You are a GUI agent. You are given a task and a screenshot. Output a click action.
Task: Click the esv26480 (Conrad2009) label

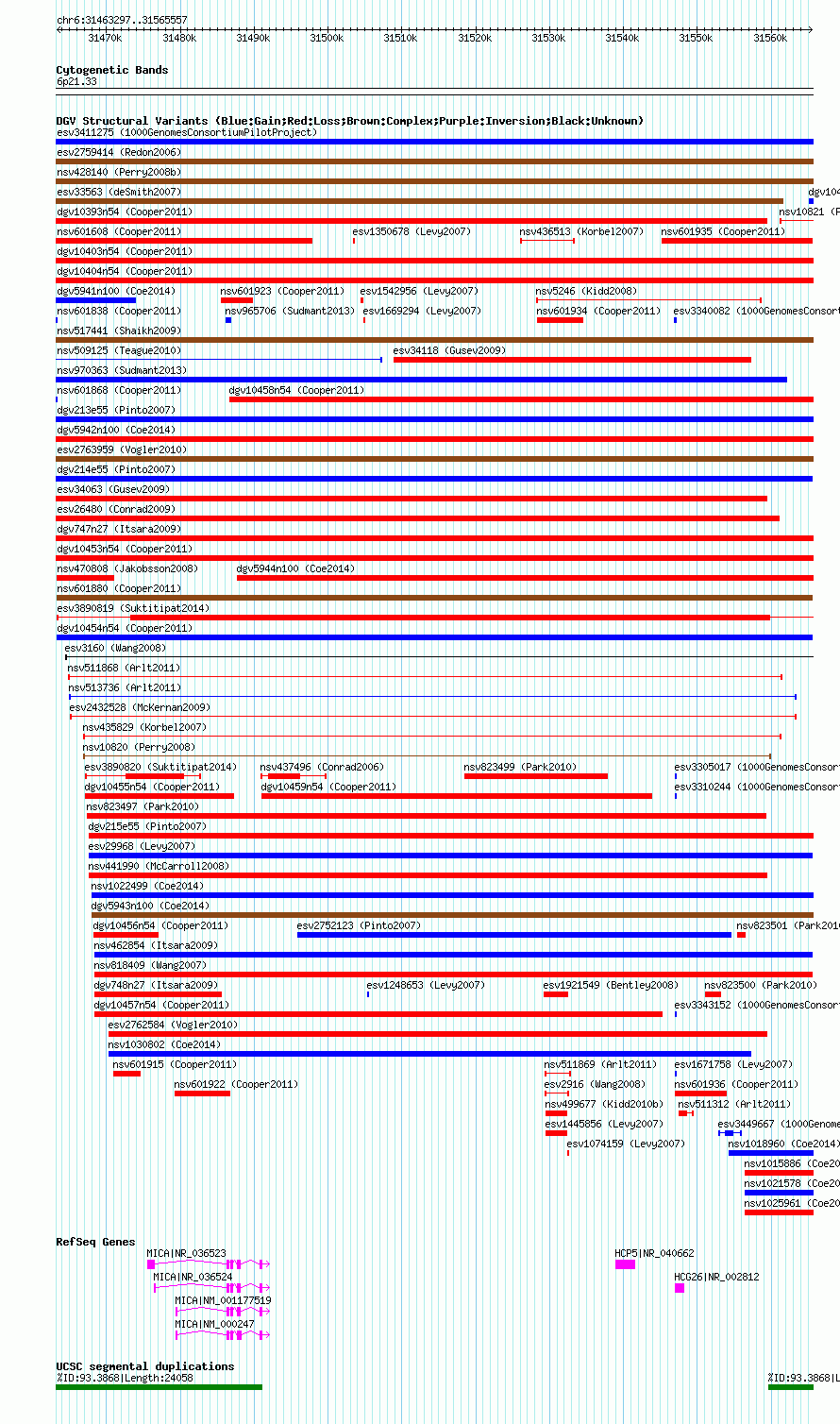[118, 510]
